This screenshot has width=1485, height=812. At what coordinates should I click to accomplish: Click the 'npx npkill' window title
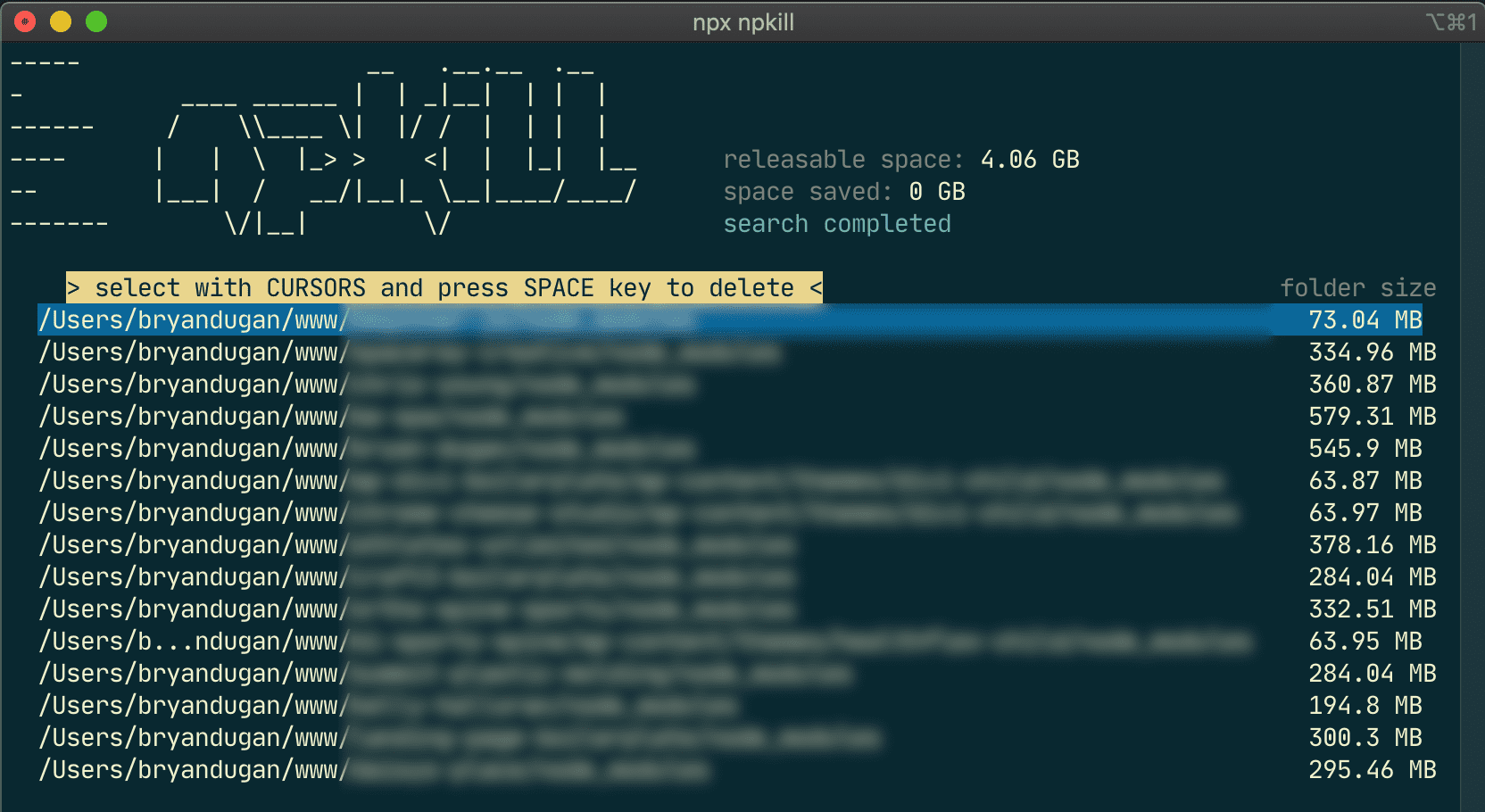743,22
